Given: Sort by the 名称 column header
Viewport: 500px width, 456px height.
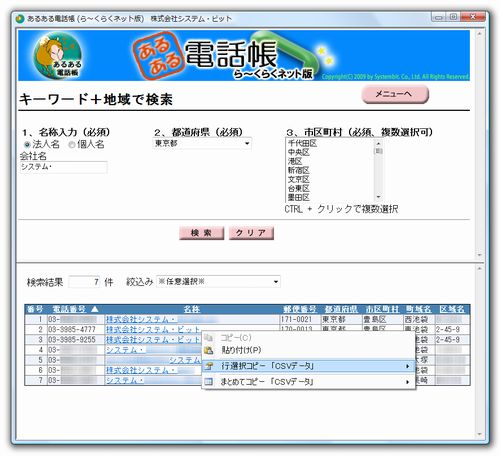Looking at the screenshot, I should click(192, 309).
